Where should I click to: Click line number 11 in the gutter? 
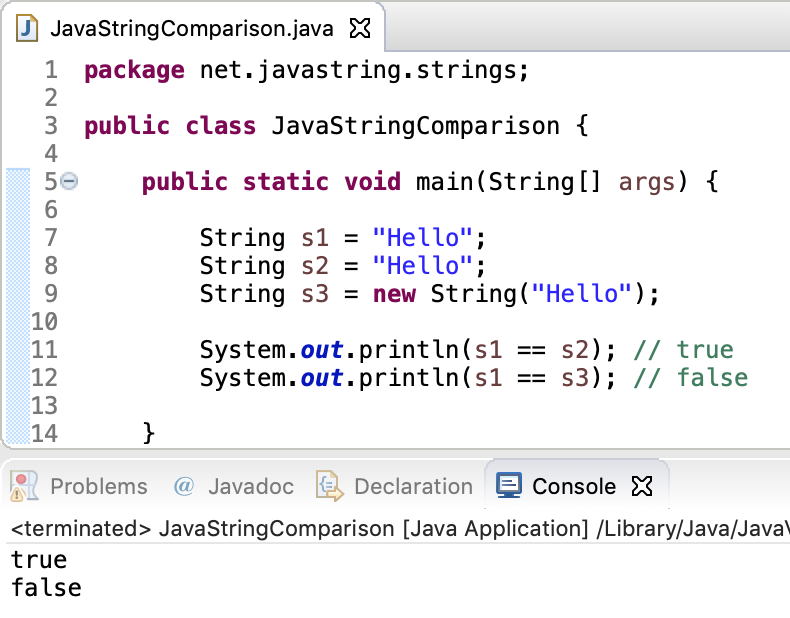point(45,349)
